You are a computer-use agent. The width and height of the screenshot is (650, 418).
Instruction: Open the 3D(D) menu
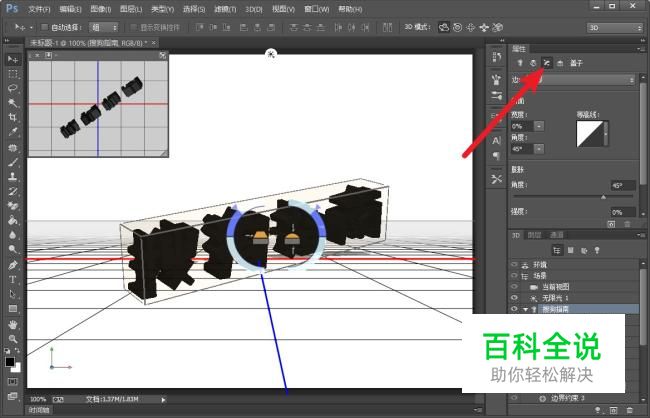tap(254, 9)
